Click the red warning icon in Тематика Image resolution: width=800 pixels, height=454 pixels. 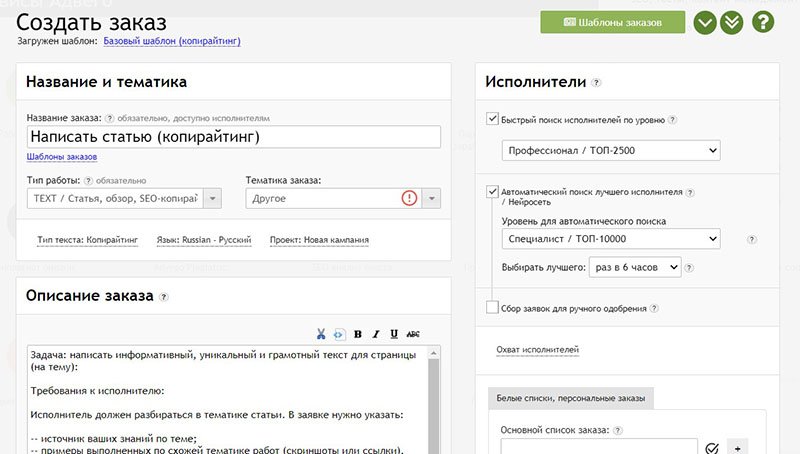[409, 198]
